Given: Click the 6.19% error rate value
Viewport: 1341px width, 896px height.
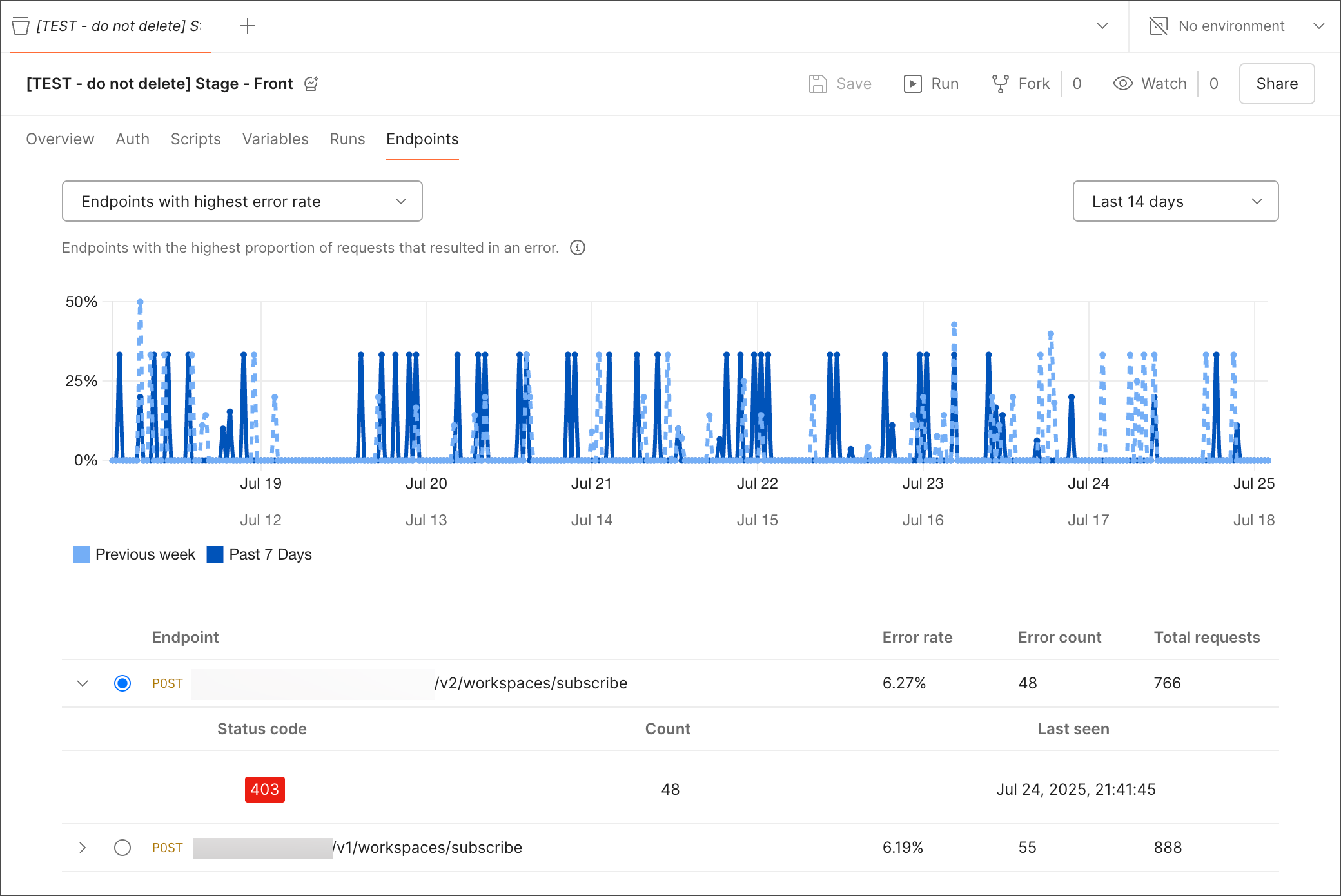Looking at the screenshot, I should [x=903, y=848].
